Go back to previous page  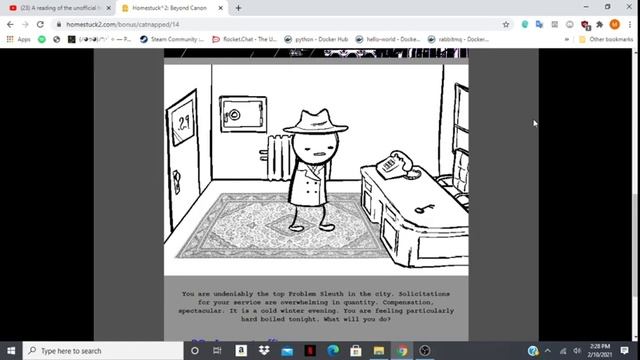pyautogui.click(x=10, y=24)
